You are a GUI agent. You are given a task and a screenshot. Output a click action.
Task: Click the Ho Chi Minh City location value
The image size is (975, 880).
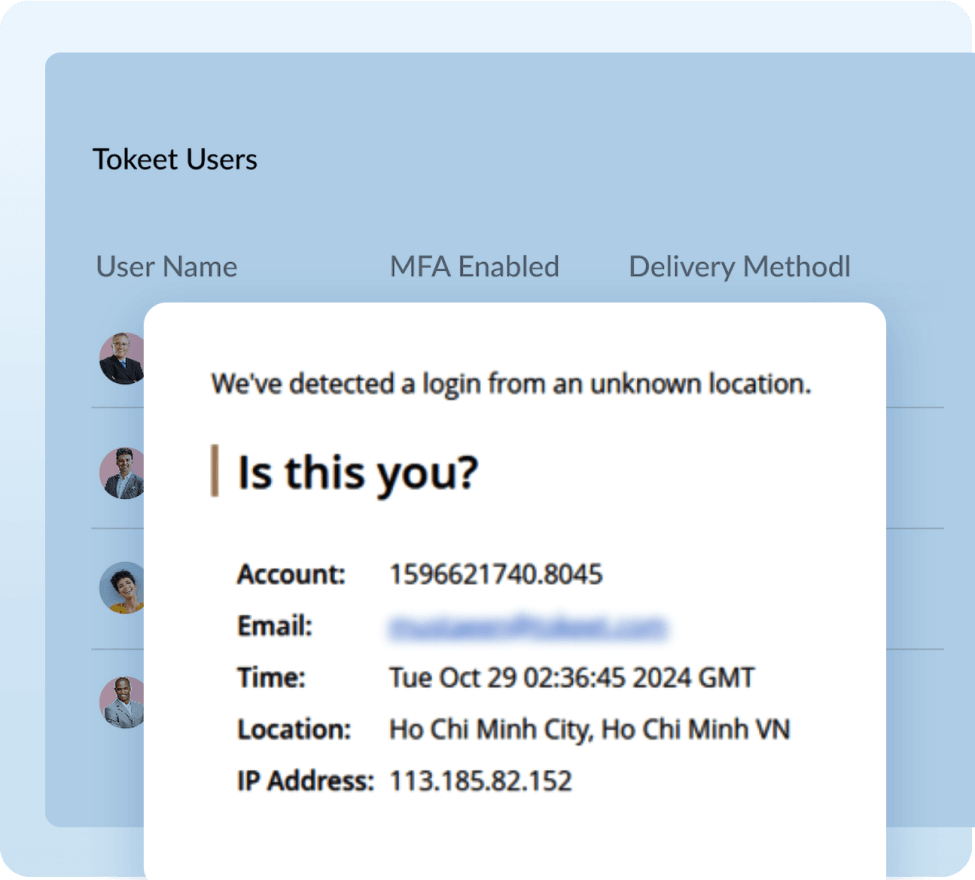589,730
